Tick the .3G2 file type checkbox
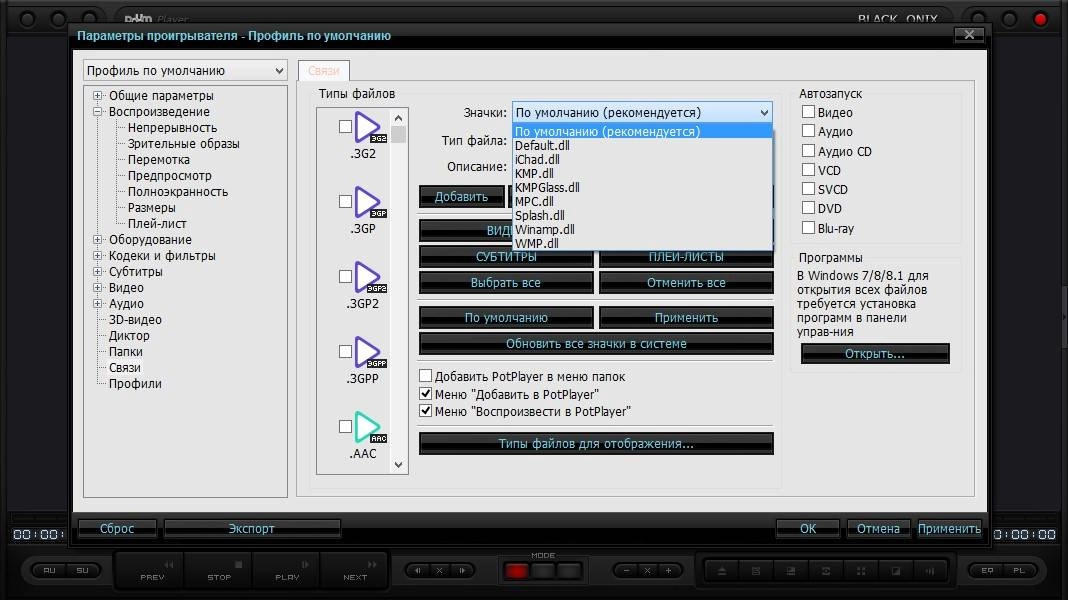Viewport: 1068px width, 600px height. (x=345, y=127)
